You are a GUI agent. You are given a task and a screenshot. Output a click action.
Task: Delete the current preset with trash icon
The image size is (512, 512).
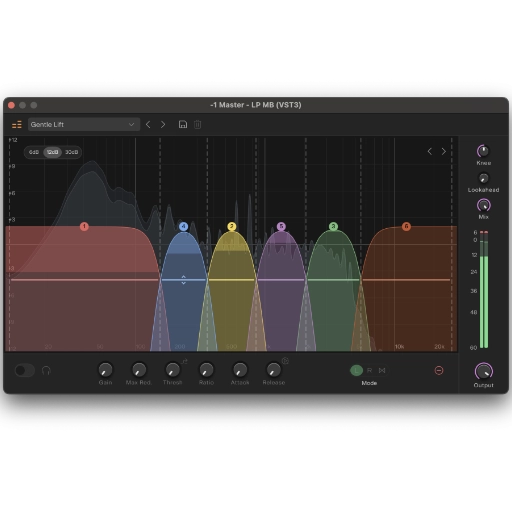(197, 125)
